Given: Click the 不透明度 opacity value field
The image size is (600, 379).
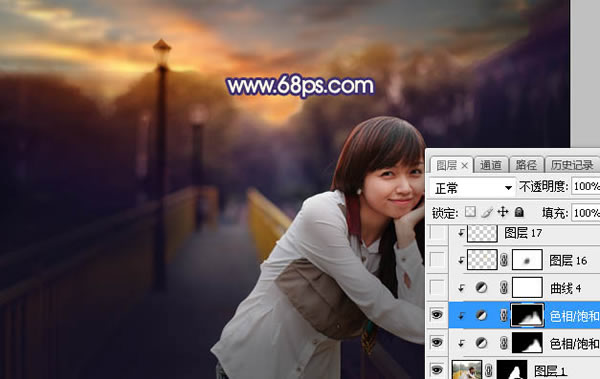Looking at the screenshot, I should tap(586, 187).
